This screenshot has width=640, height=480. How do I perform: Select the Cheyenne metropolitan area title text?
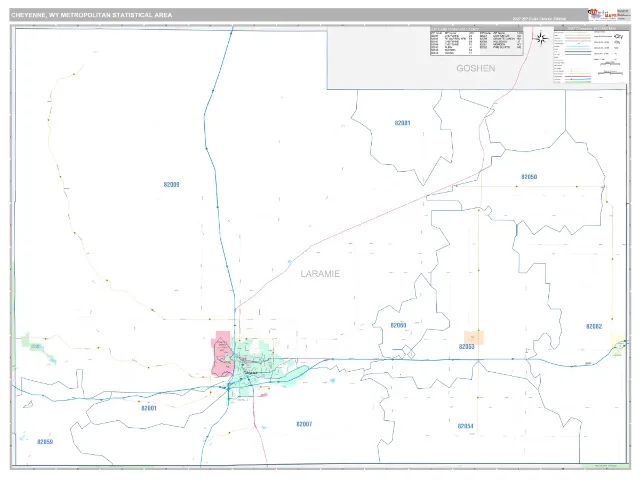coord(91,15)
